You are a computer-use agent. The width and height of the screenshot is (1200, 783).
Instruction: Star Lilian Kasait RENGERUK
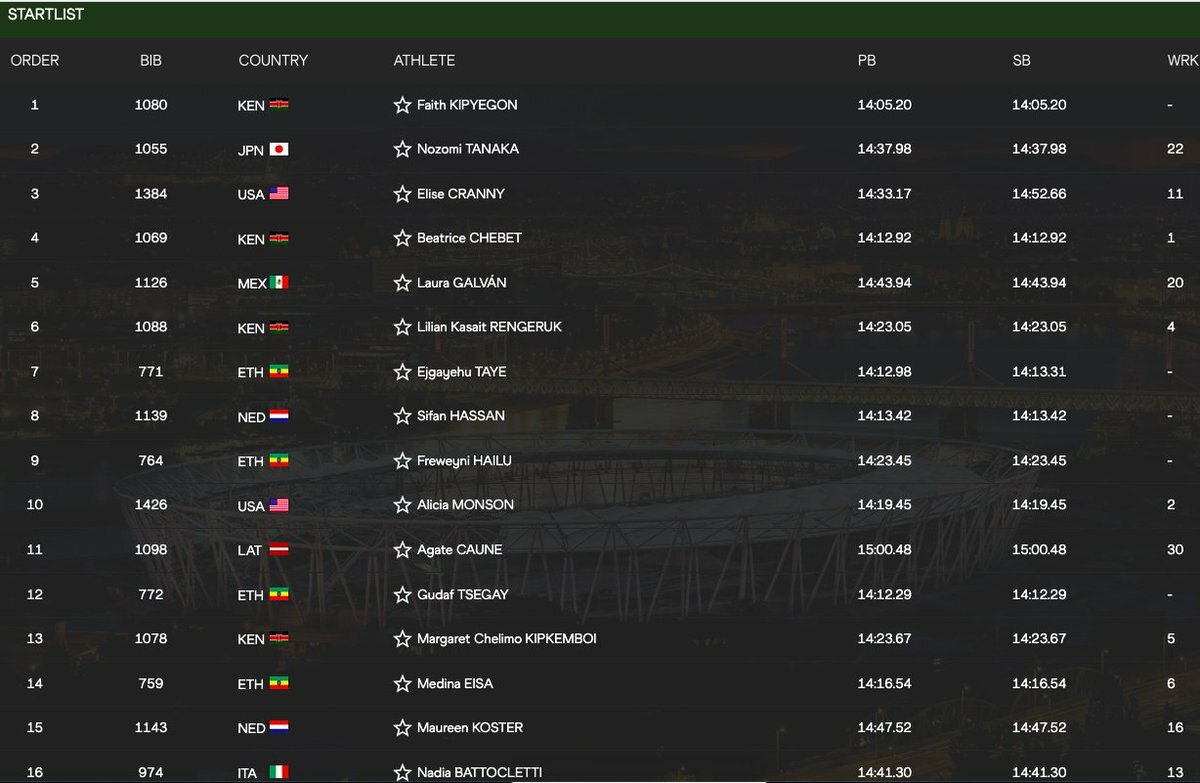tap(402, 327)
